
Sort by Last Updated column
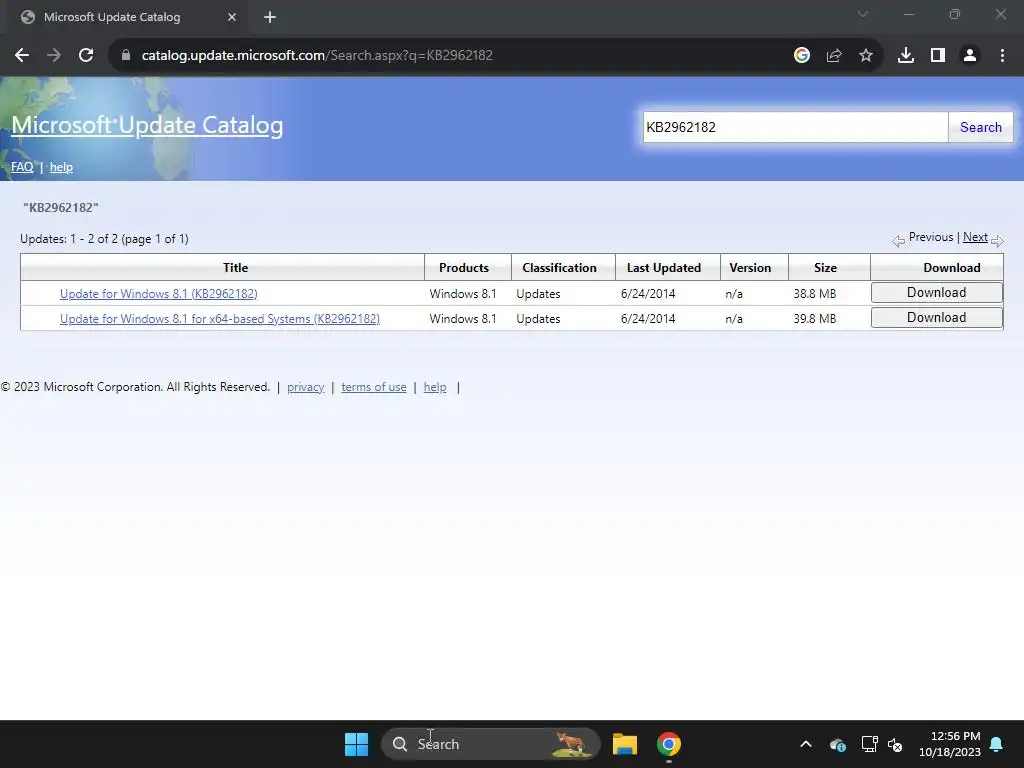[664, 268]
